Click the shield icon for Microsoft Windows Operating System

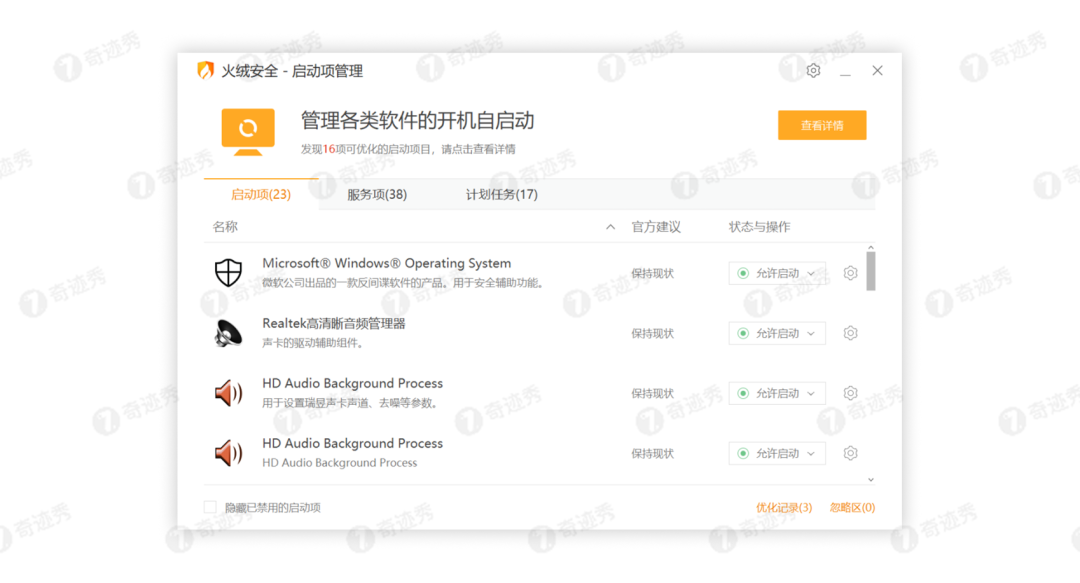point(228,273)
